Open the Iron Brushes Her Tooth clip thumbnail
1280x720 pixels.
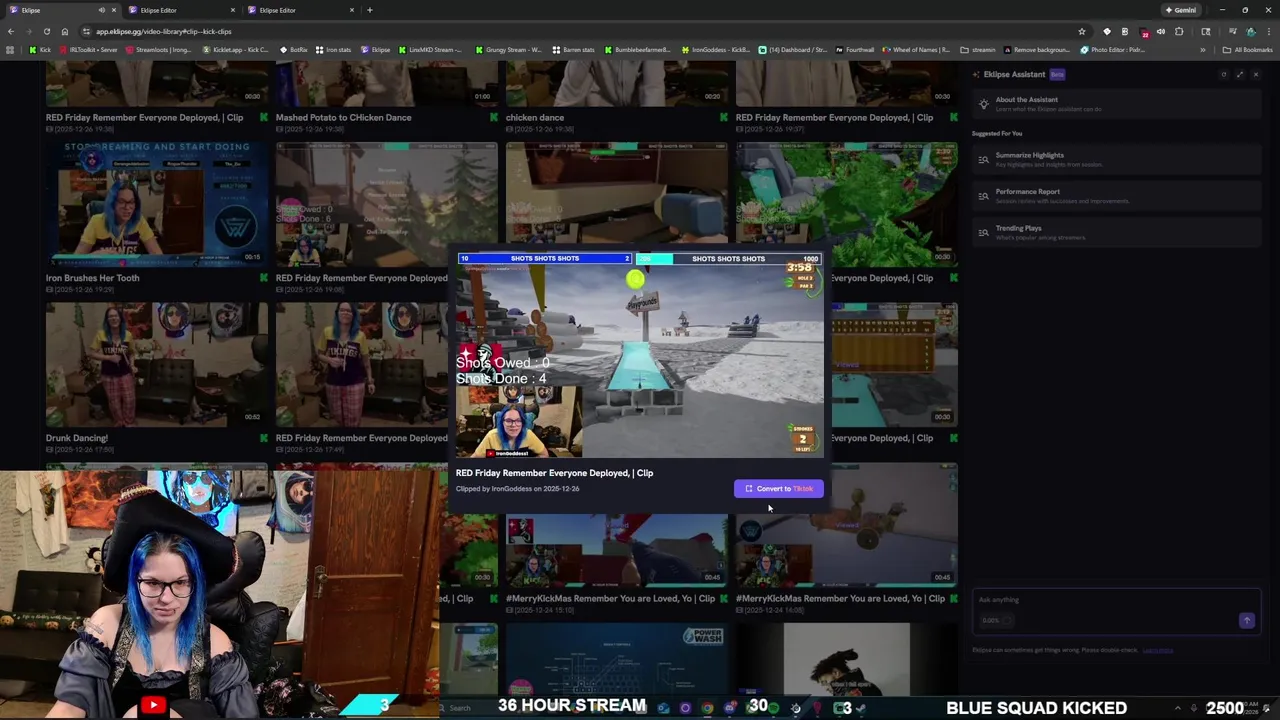(x=156, y=203)
